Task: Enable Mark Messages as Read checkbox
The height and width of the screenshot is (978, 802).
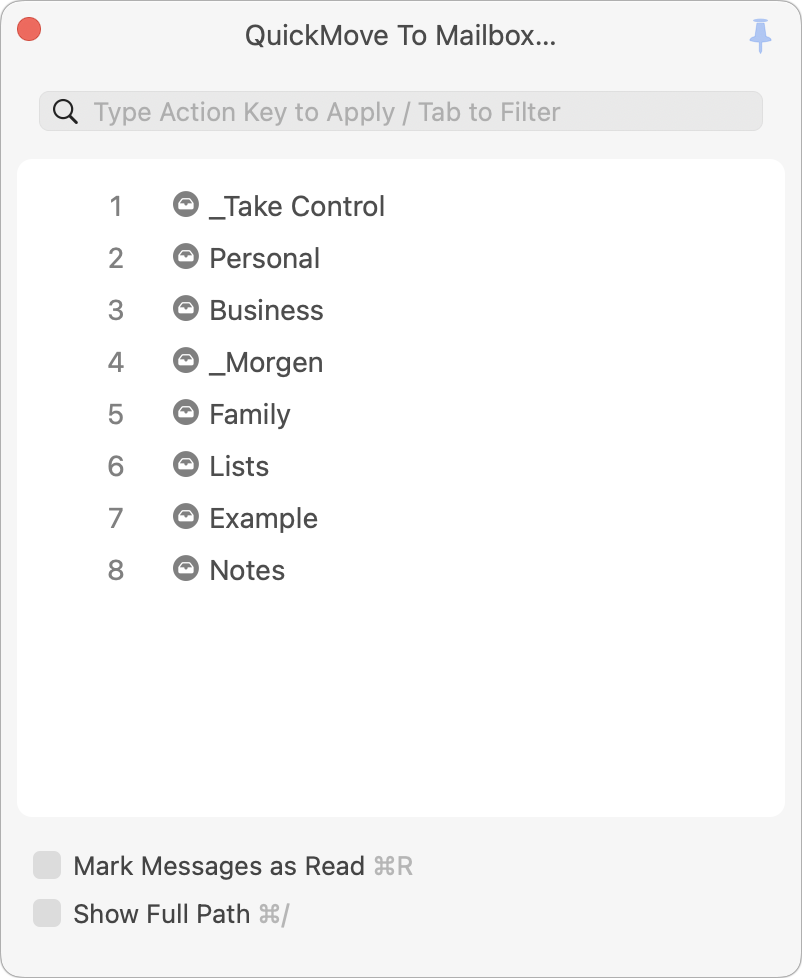Action: coord(47,866)
